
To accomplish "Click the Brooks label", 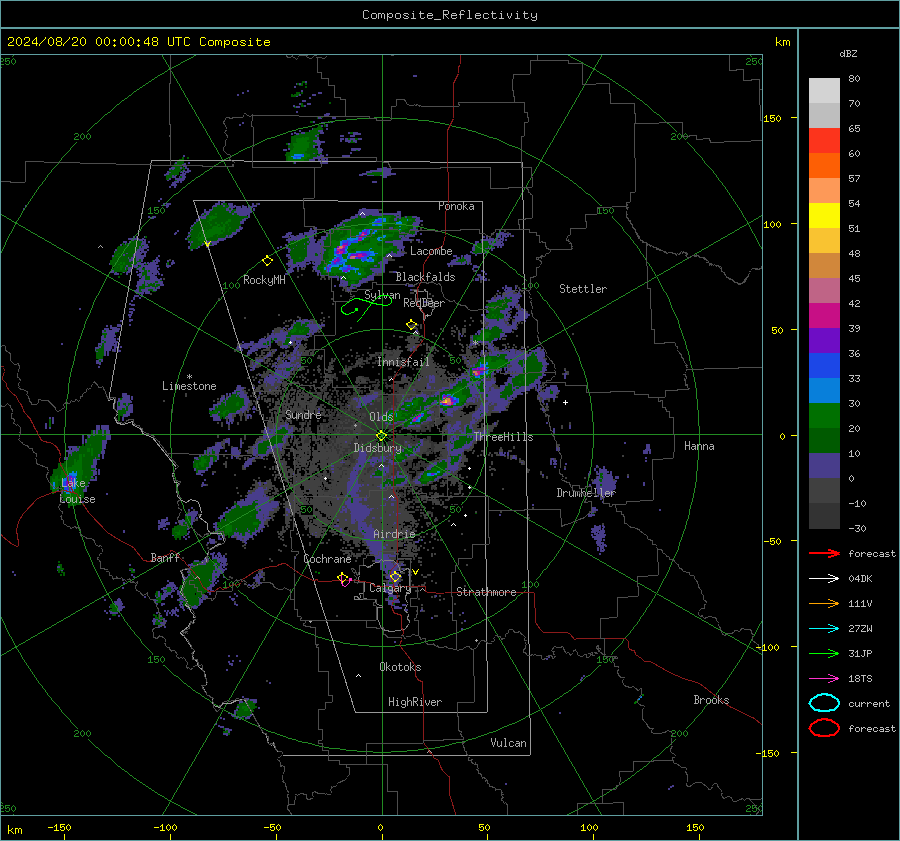I will pos(711,700).
